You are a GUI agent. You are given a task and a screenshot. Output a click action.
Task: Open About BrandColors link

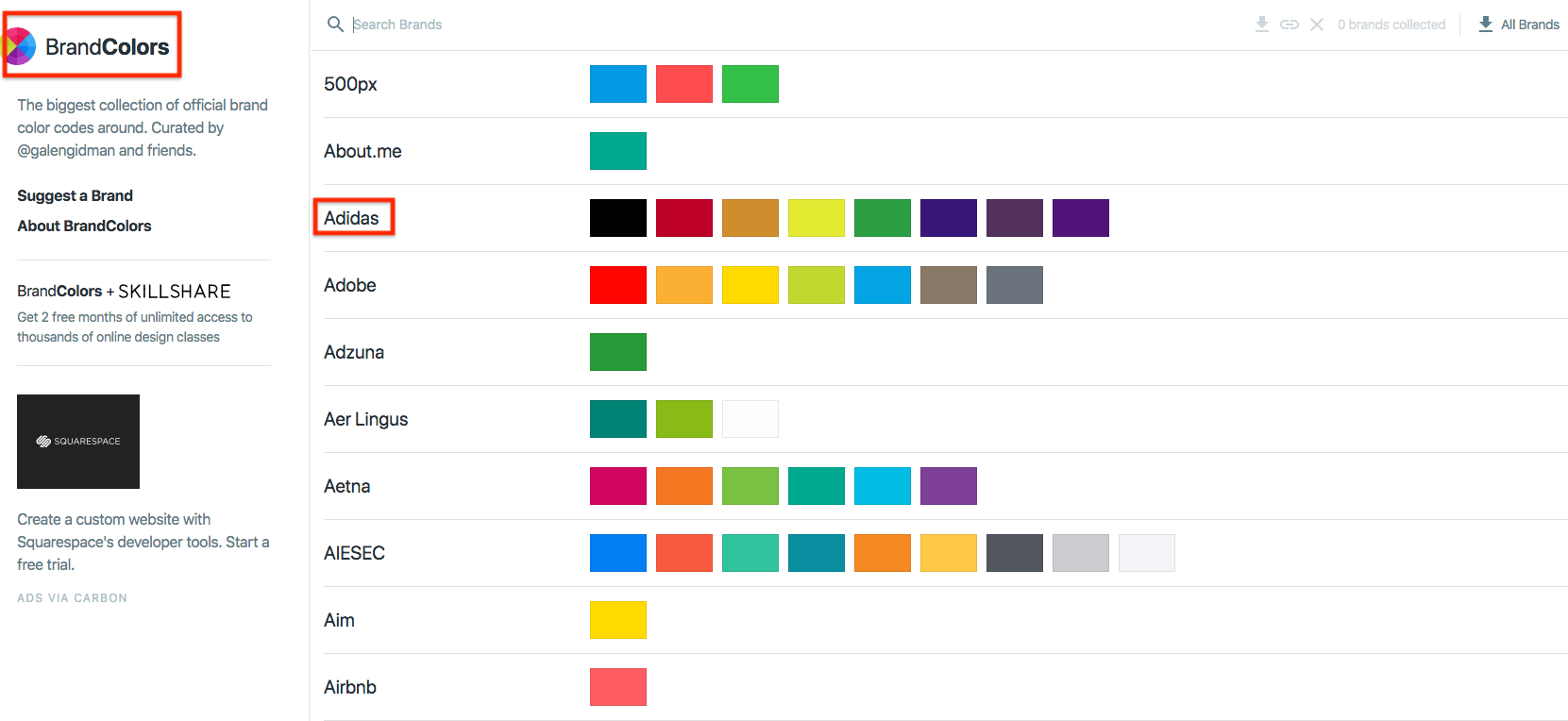[x=84, y=226]
